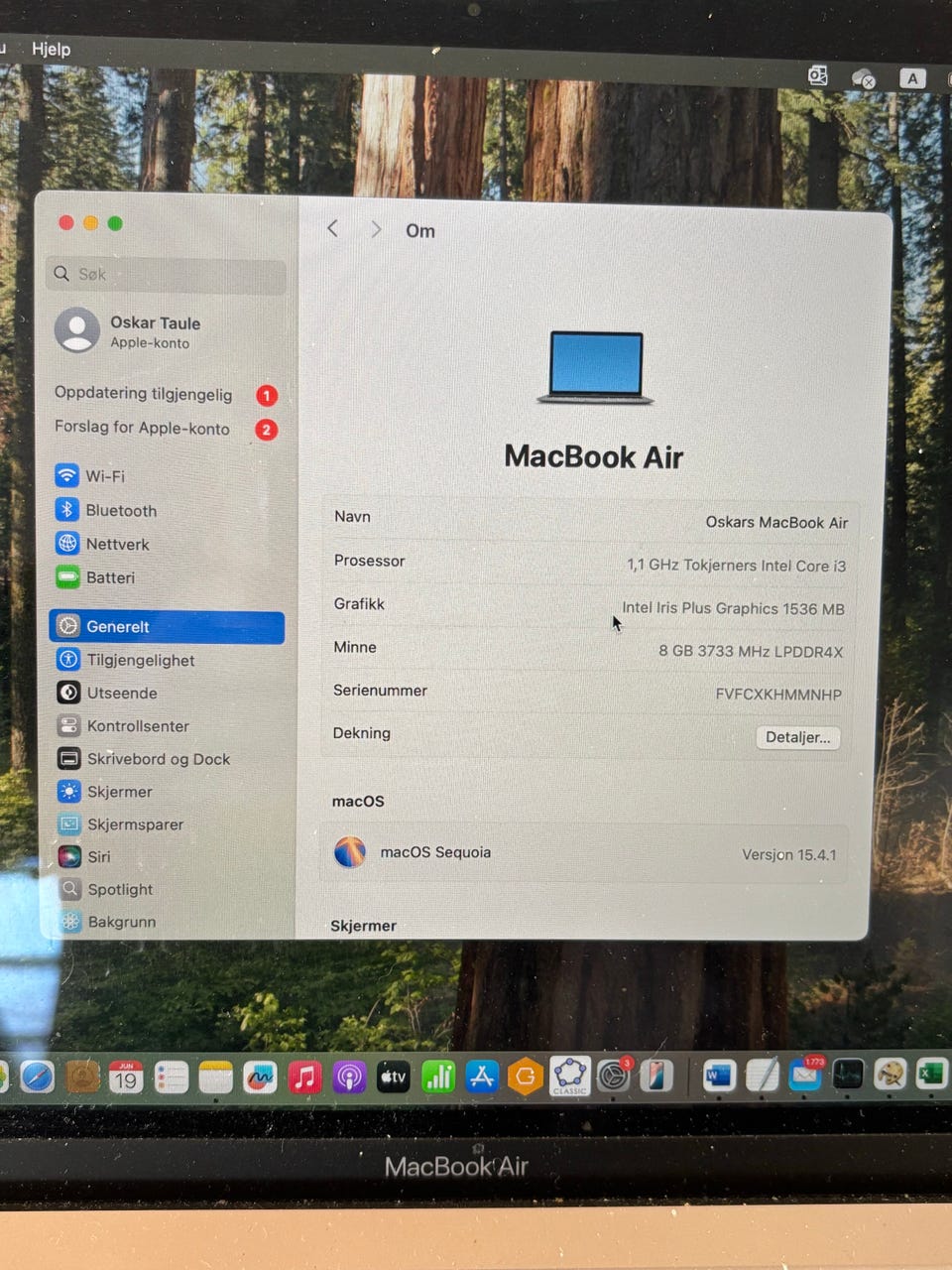Click the MacBook Air title heading

tap(594, 456)
